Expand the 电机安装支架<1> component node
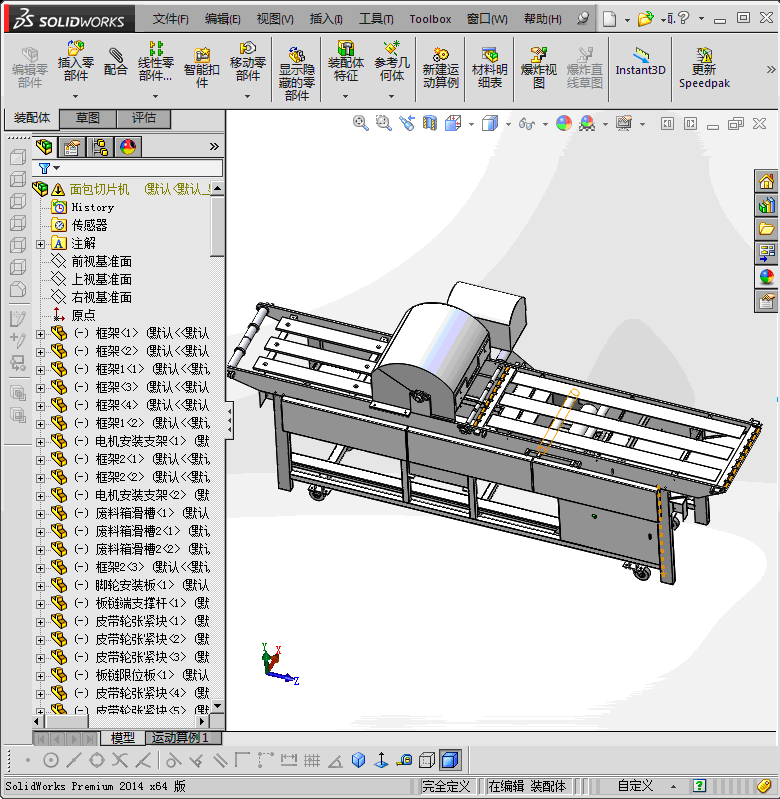 [40, 442]
